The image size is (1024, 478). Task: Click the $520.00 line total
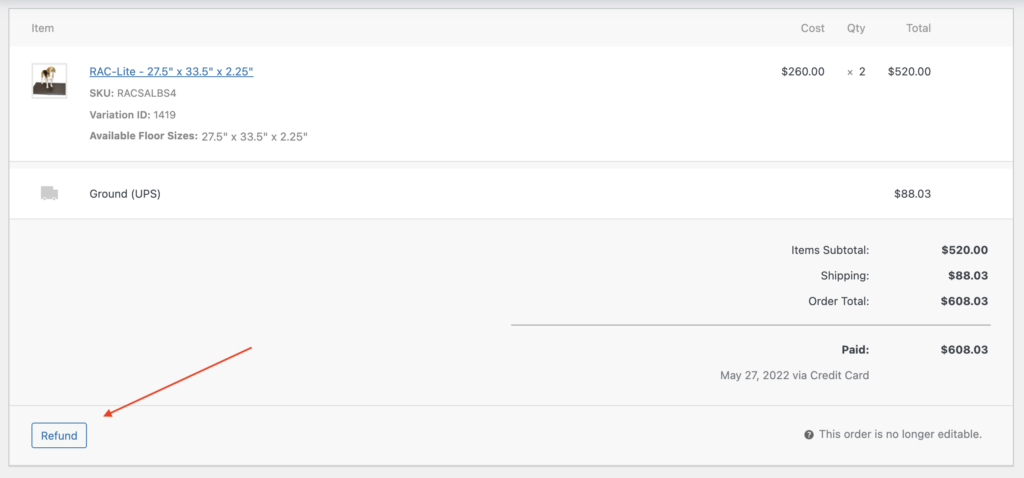[x=909, y=72]
